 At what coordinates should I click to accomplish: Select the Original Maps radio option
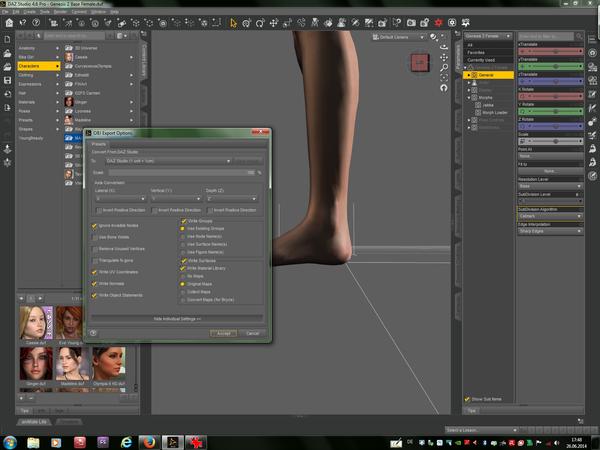coord(184,283)
